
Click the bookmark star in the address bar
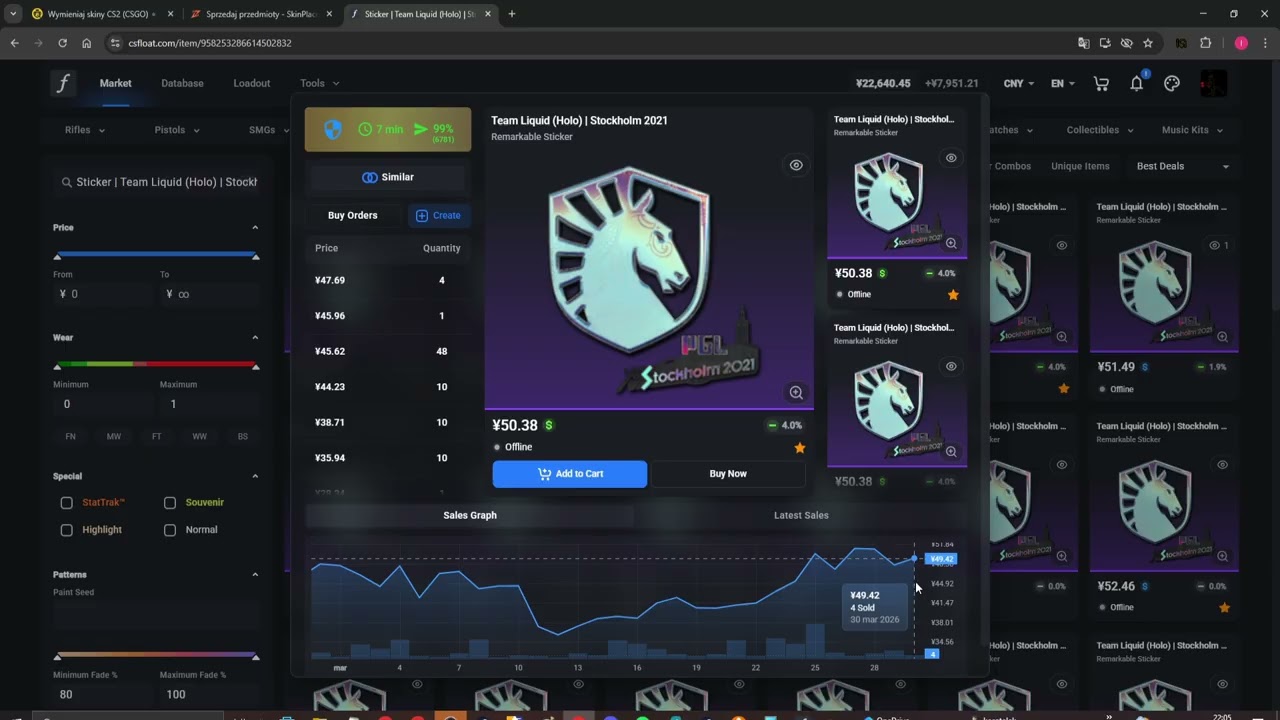coord(1148,43)
